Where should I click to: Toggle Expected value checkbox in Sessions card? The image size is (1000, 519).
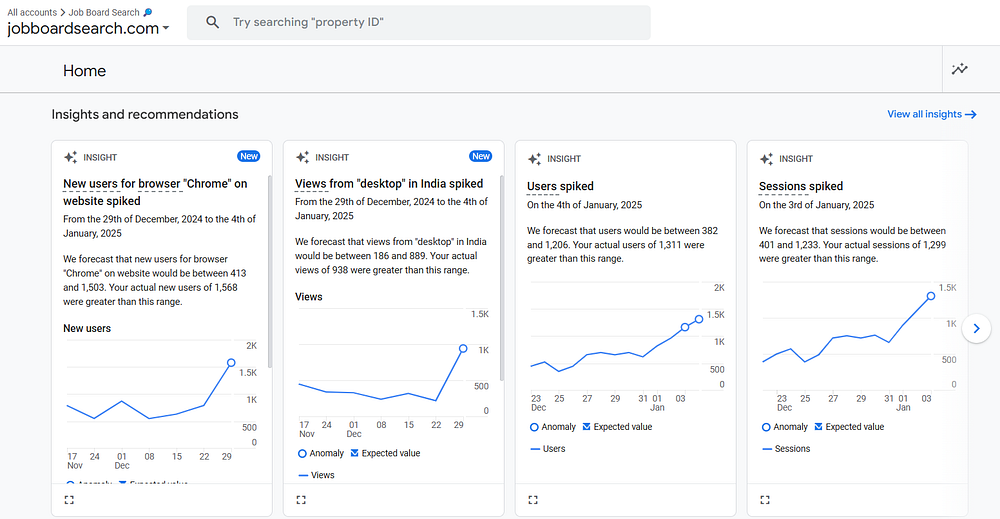(x=819, y=427)
